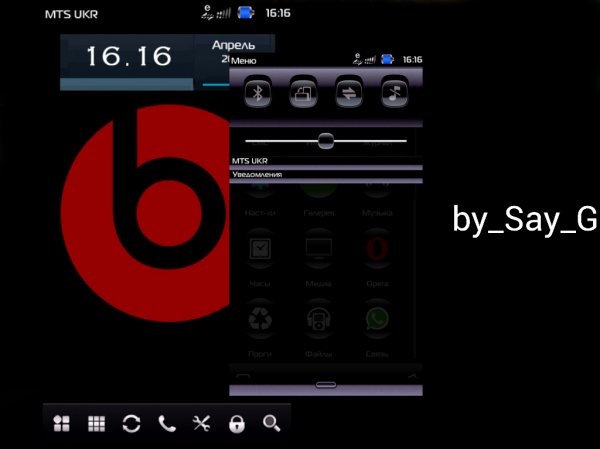Open the Файлы headphones player icon
This screenshot has width=600, height=449.
tap(318, 319)
